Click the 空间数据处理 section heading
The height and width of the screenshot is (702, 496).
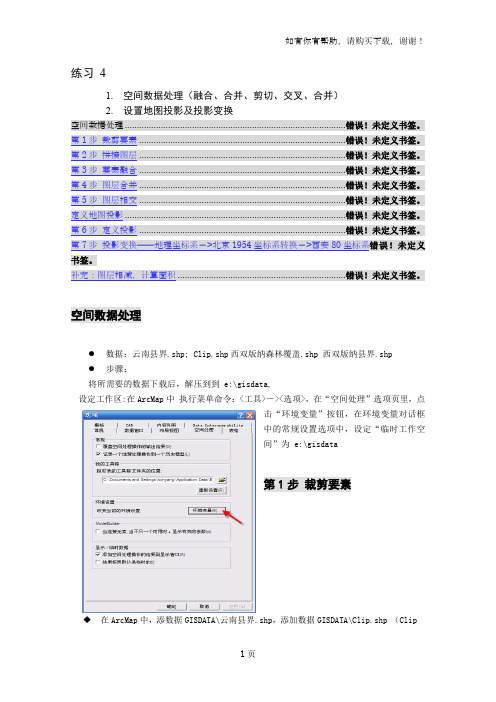coord(106,316)
